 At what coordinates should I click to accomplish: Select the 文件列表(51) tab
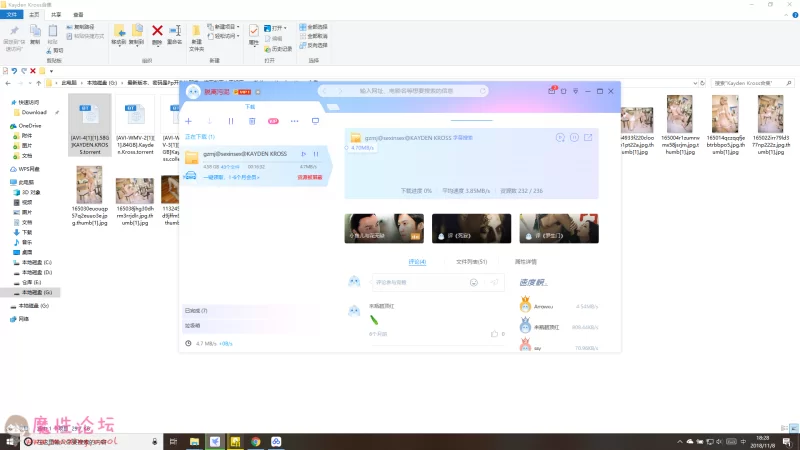(x=471, y=262)
